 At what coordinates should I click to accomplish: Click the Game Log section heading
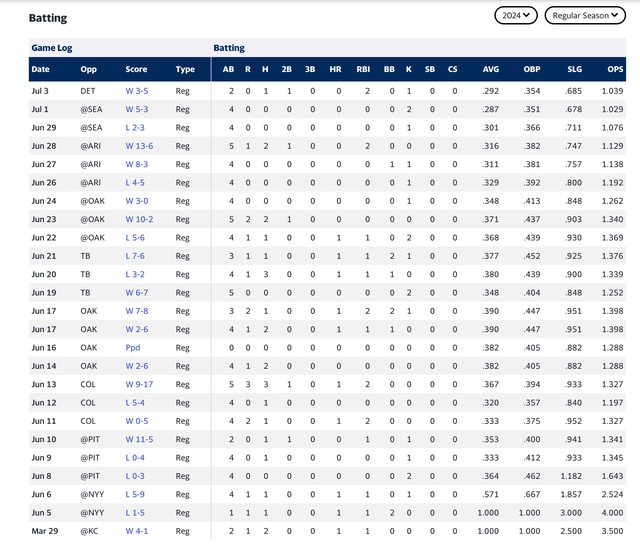[52, 48]
